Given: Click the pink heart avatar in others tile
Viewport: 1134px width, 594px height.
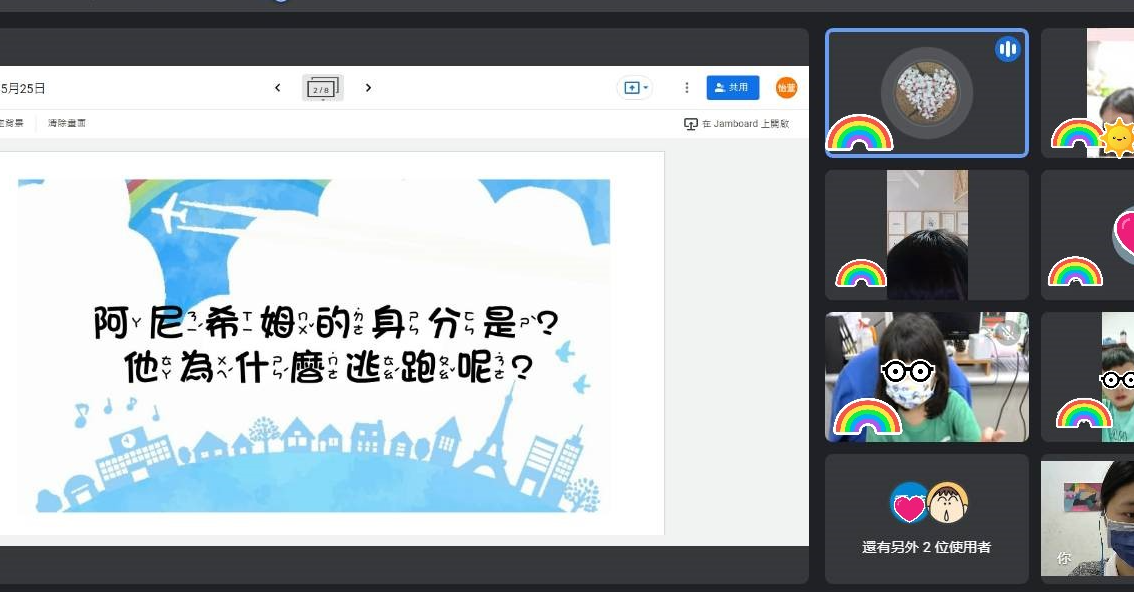Looking at the screenshot, I should (908, 503).
